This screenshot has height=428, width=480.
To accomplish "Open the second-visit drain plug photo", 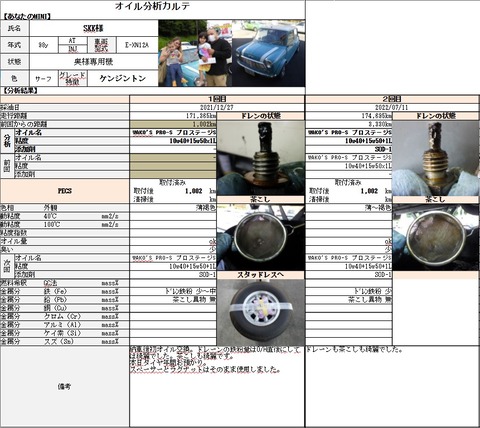I will (436, 158).
